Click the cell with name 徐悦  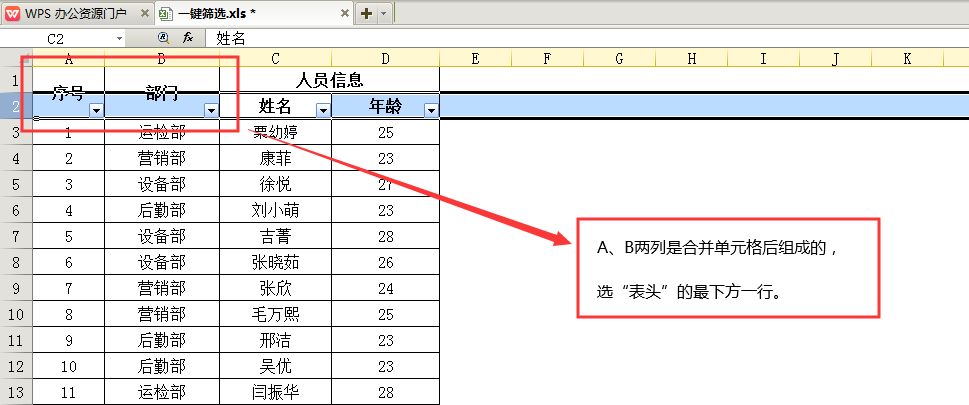tap(276, 184)
